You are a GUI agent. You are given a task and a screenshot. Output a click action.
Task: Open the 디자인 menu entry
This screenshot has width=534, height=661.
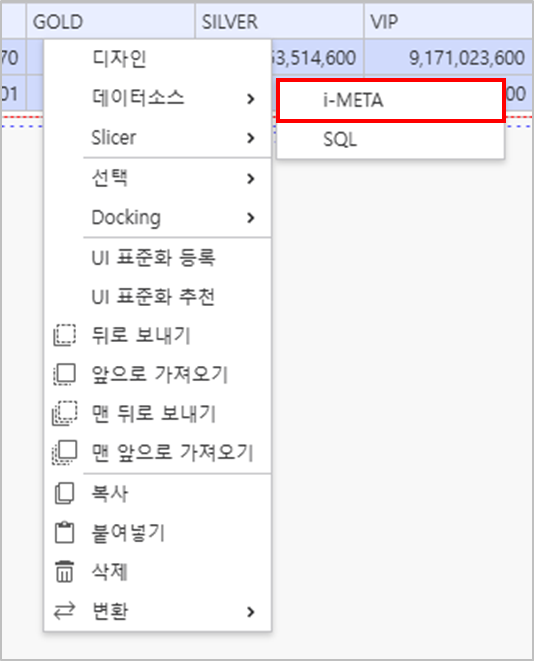(157, 59)
